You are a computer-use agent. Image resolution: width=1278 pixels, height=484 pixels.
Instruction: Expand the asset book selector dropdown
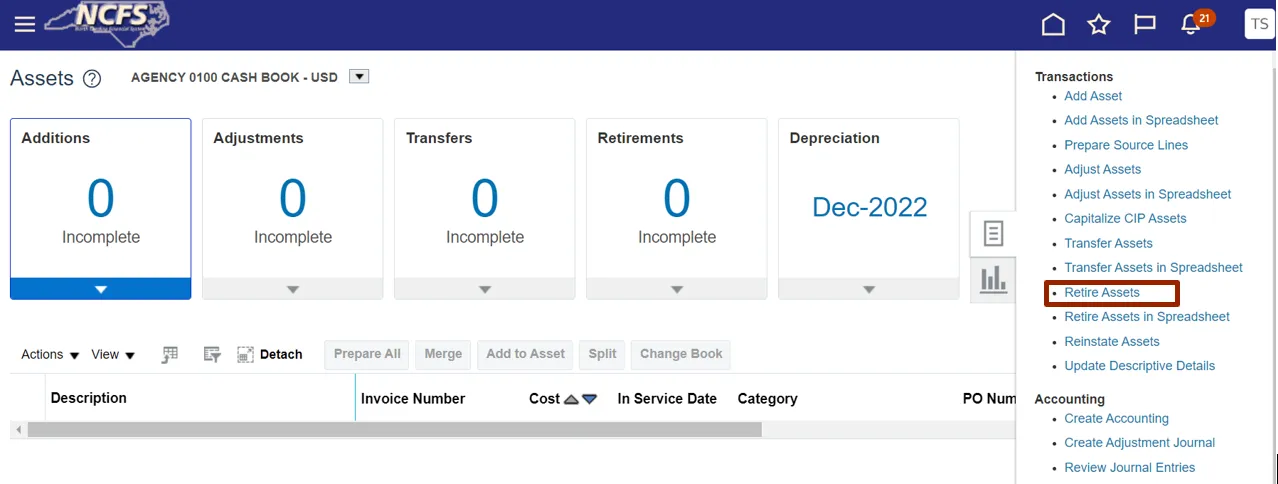tap(360, 77)
